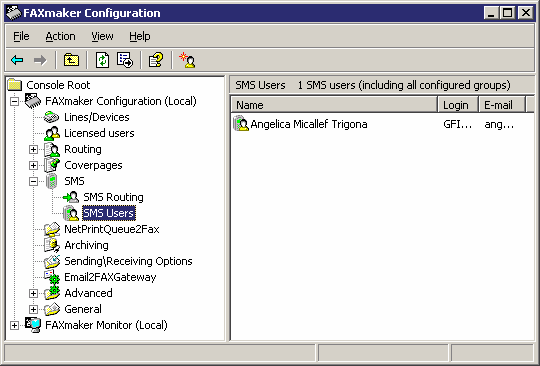
Task: Open the Help menu
Action: [x=139, y=36]
